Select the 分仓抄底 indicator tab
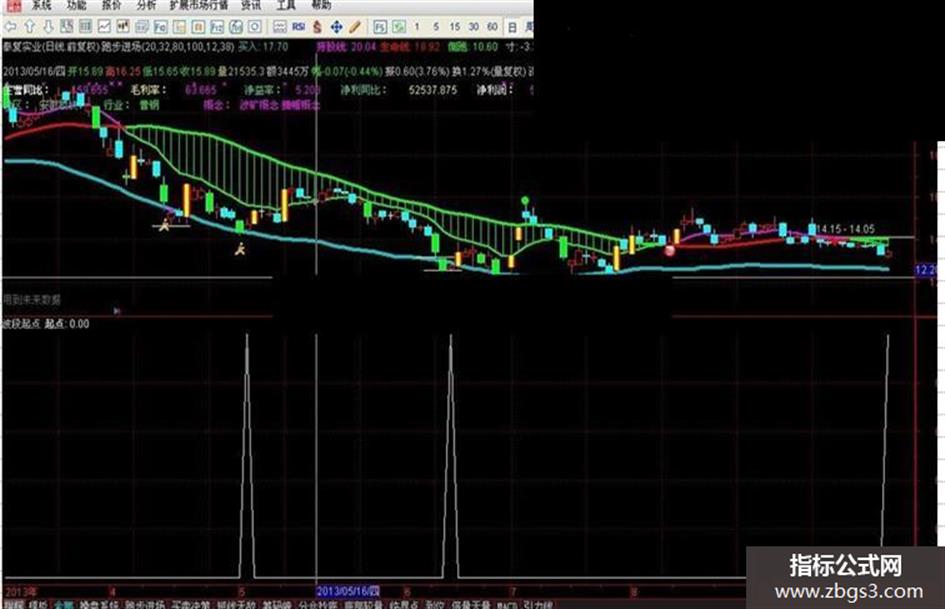Screen dimensions: 945x609 pos(318,604)
